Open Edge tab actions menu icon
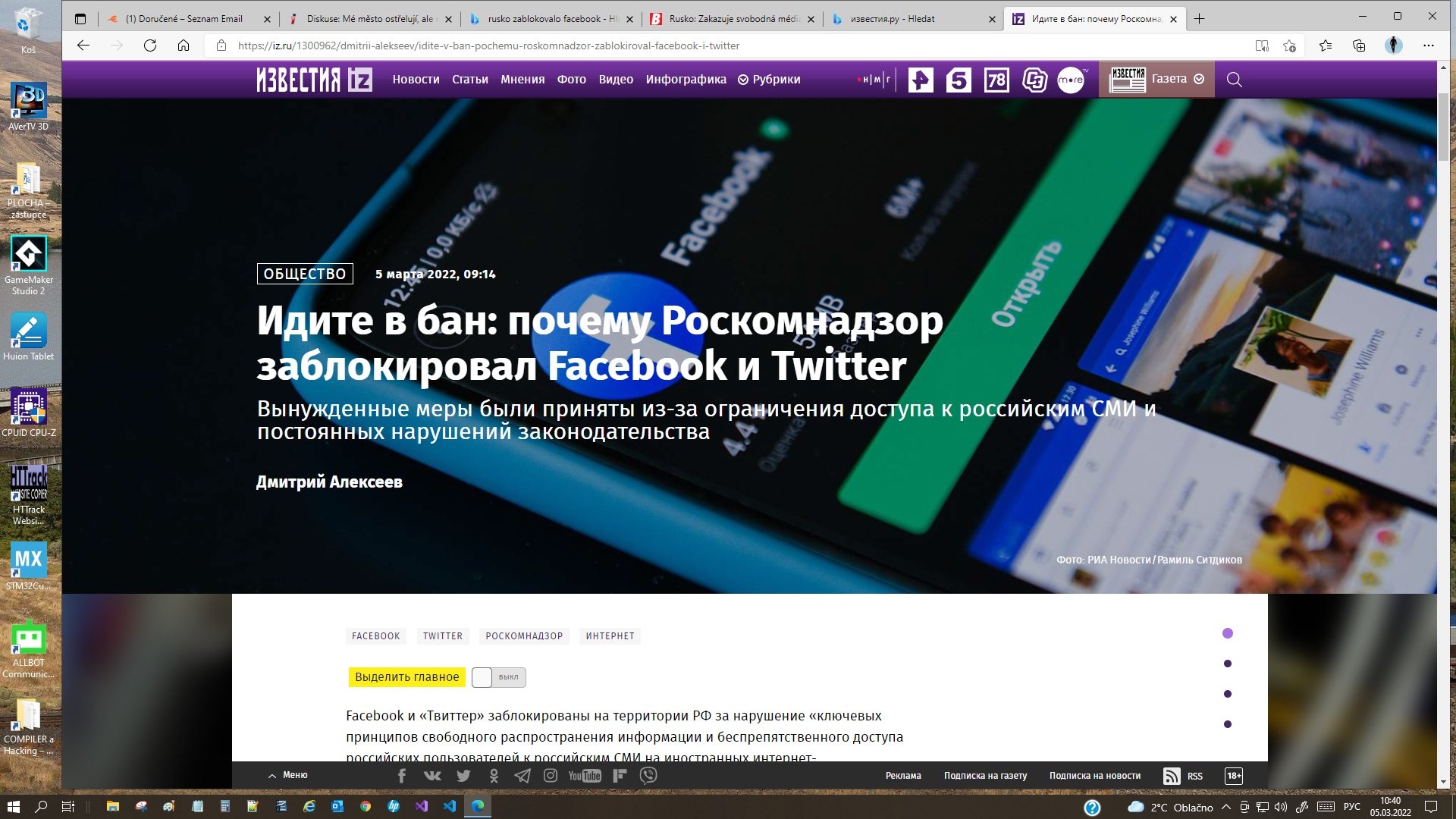Image resolution: width=1456 pixels, height=819 pixels. (80, 19)
